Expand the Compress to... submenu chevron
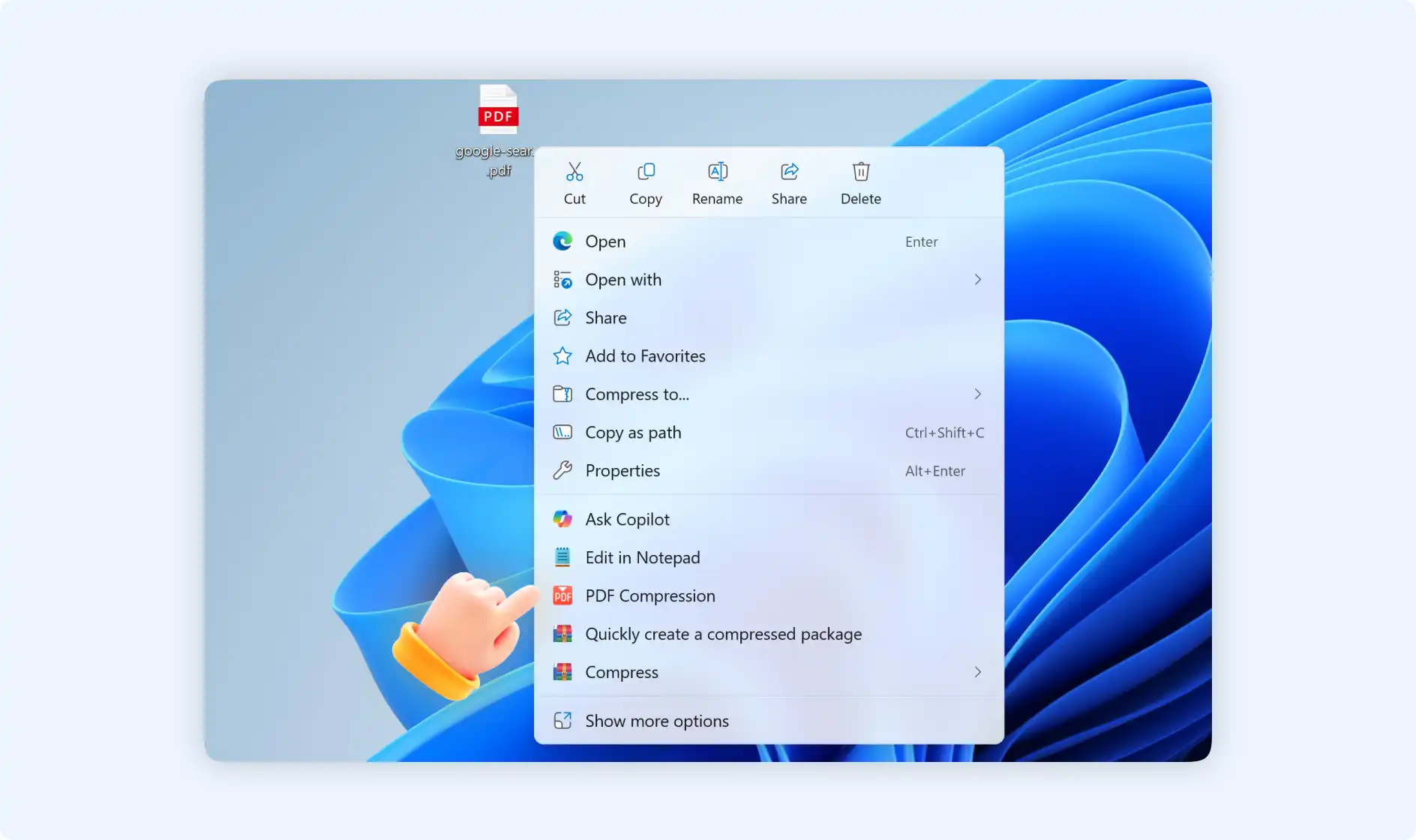Viewport: 1416px width, 840px height. (977, 394)
